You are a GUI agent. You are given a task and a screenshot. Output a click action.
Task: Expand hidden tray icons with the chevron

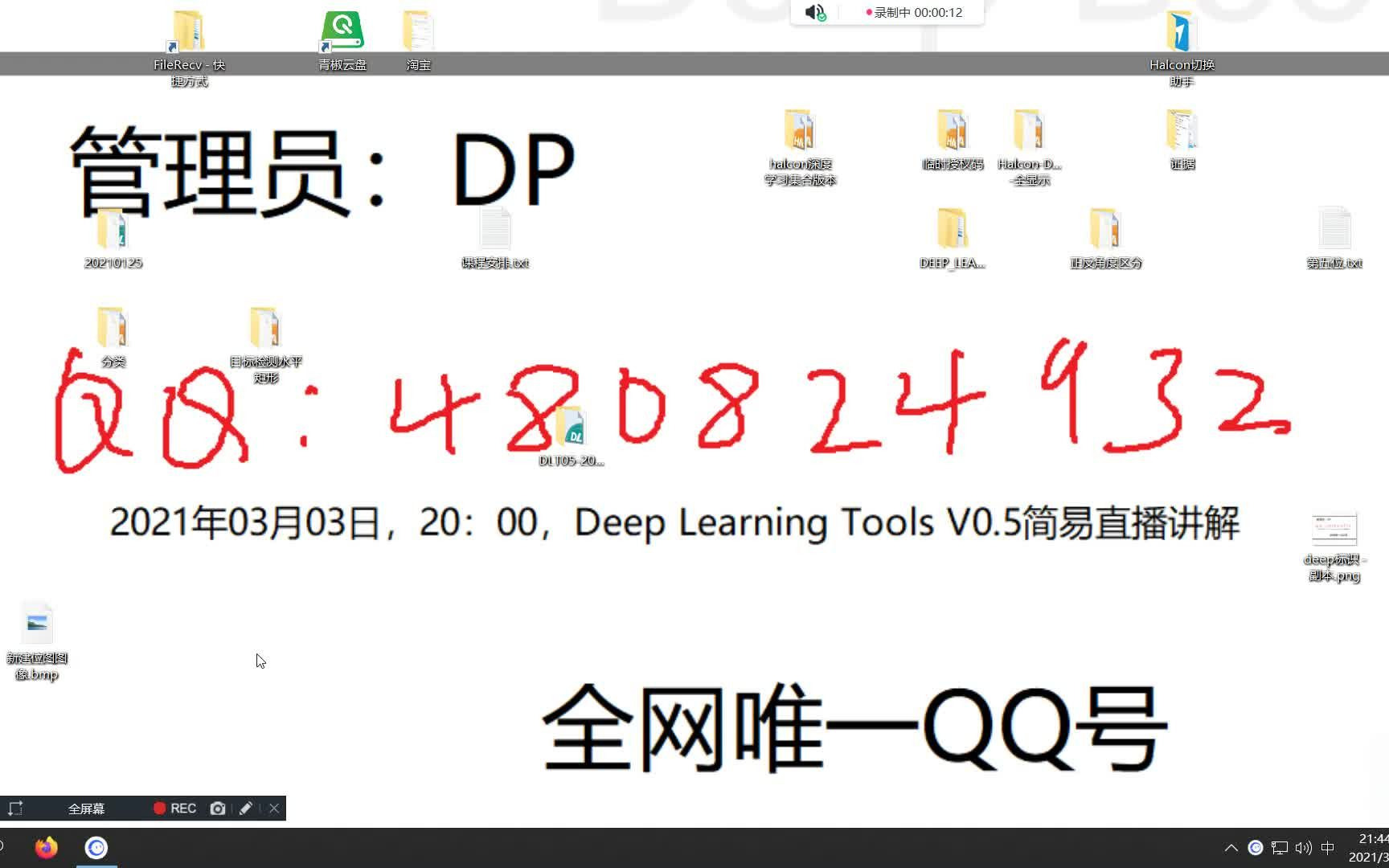click(1231, 847)
